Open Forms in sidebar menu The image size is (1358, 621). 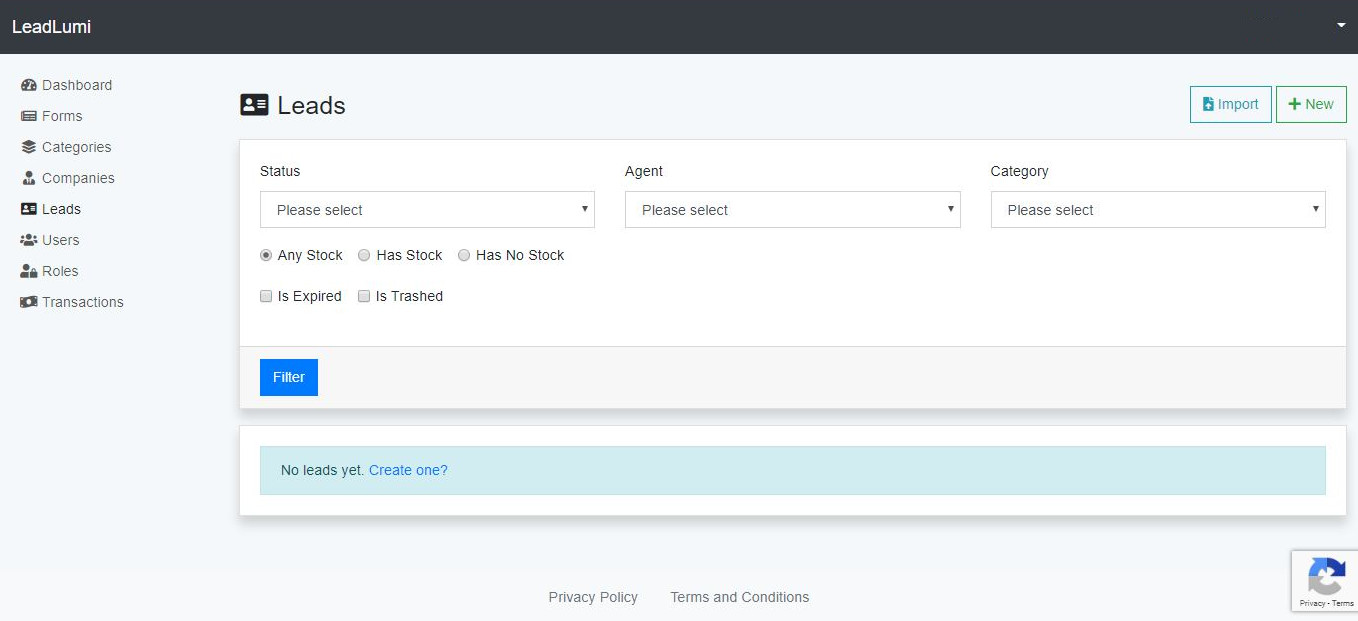point(51,116)
